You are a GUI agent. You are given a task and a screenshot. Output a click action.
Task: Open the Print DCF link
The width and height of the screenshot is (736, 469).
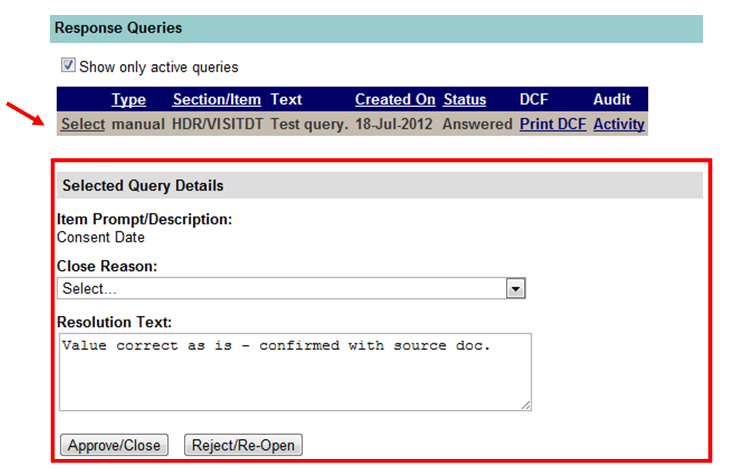tap(552, 124)
